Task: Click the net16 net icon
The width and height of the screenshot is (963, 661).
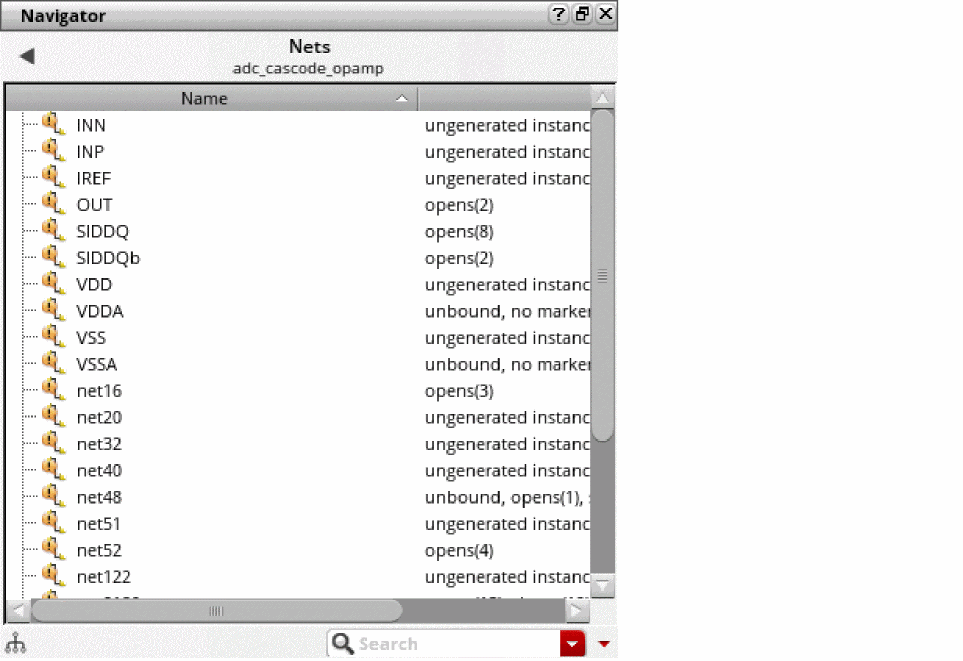Action: (x=53, y=389)
